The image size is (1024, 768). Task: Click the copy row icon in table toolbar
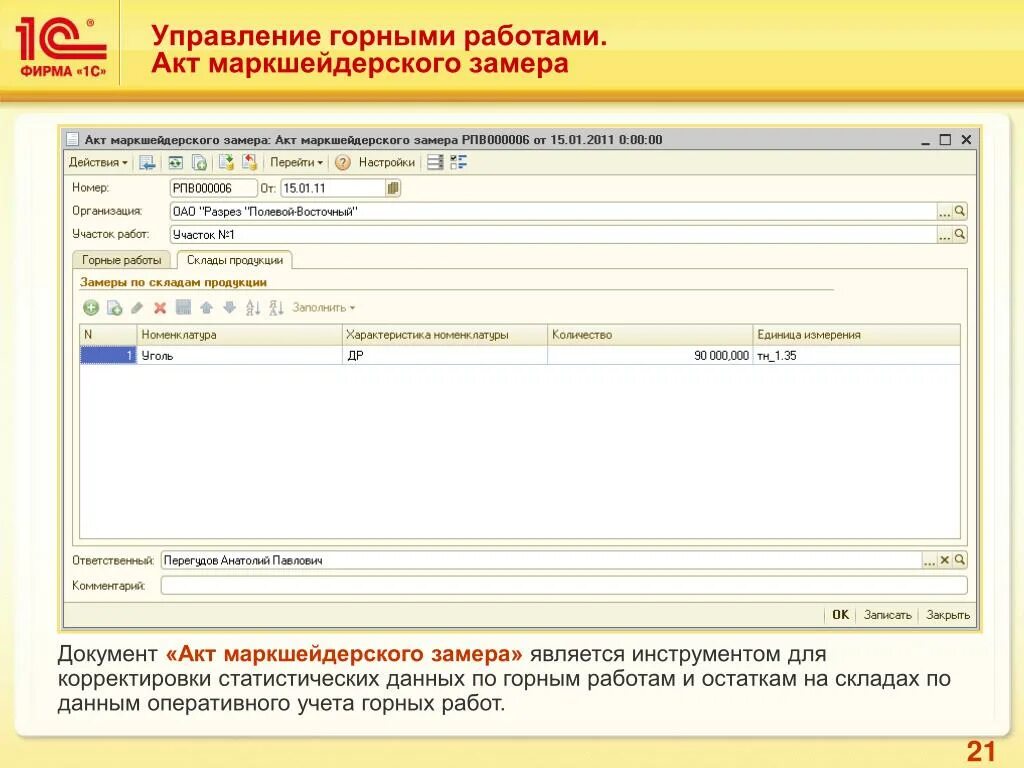pos(114,308)
